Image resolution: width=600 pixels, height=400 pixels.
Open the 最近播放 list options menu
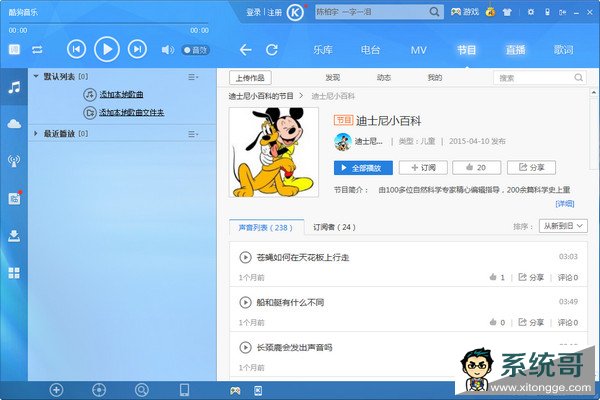(x=193, y=134)
